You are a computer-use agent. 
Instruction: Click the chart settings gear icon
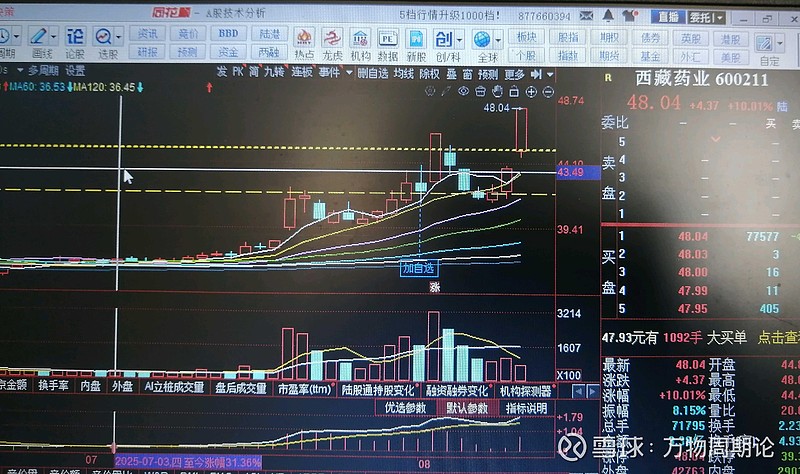430,91
